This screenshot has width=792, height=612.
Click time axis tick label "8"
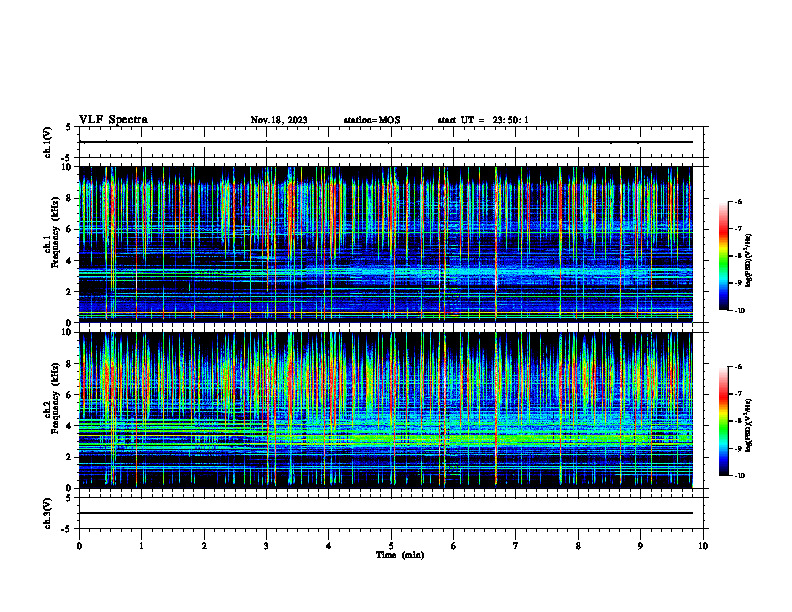[x=578, y=546]
